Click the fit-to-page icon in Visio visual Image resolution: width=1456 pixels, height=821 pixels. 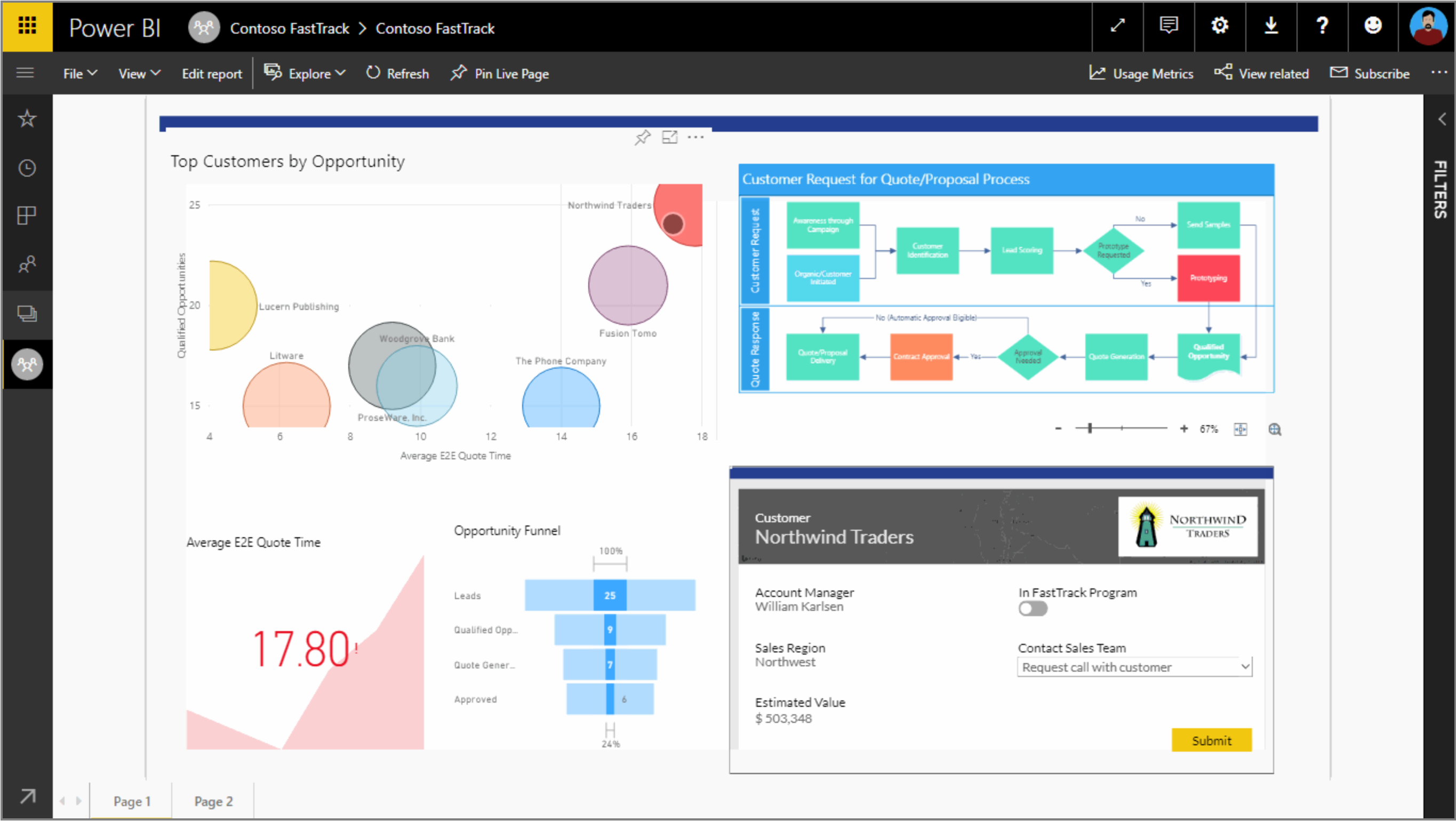click(1240, 429)
